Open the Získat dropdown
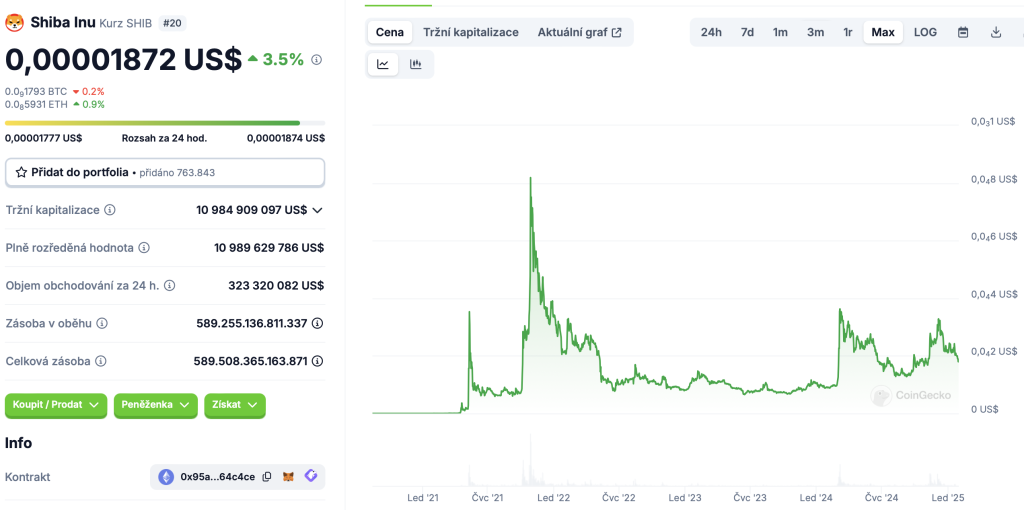Image resolution: width=1024 pixels, height=510 pixels. [235, 405]
